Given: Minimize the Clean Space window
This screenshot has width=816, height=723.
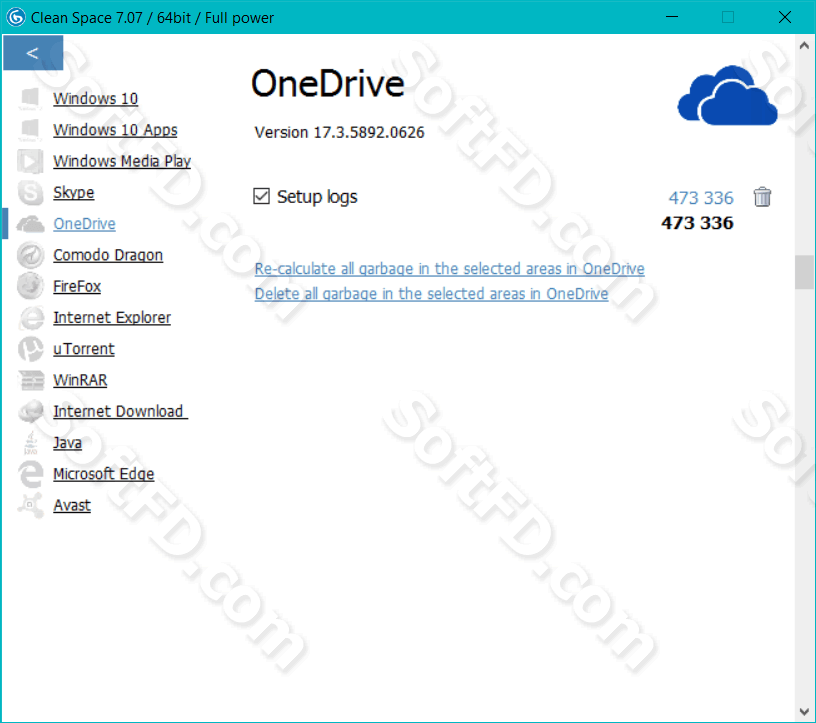Looking at the screenshot, I should tap(672, 17).
